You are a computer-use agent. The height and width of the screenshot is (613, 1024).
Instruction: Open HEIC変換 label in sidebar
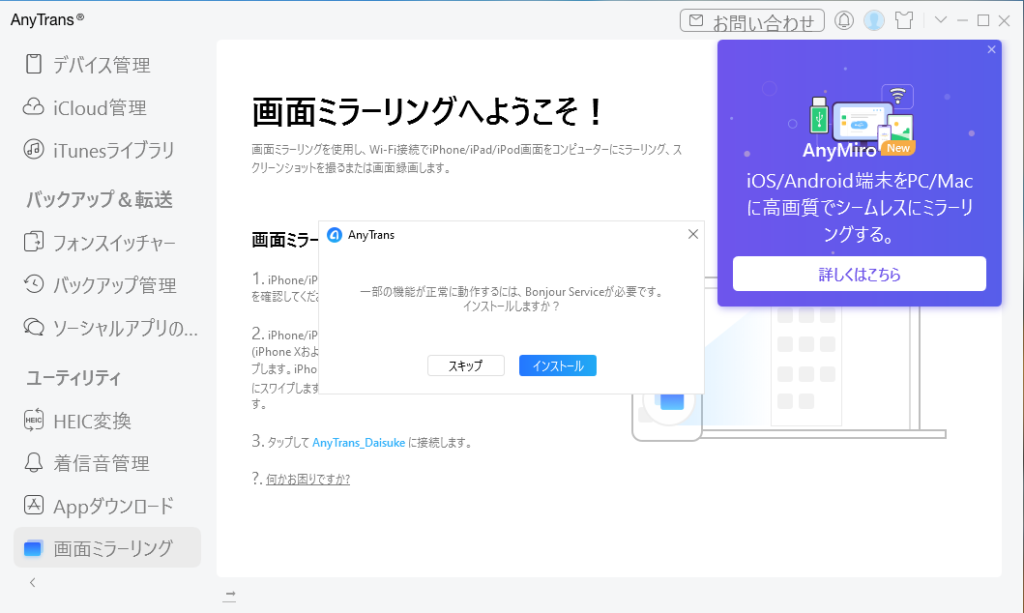coord(92,421)
